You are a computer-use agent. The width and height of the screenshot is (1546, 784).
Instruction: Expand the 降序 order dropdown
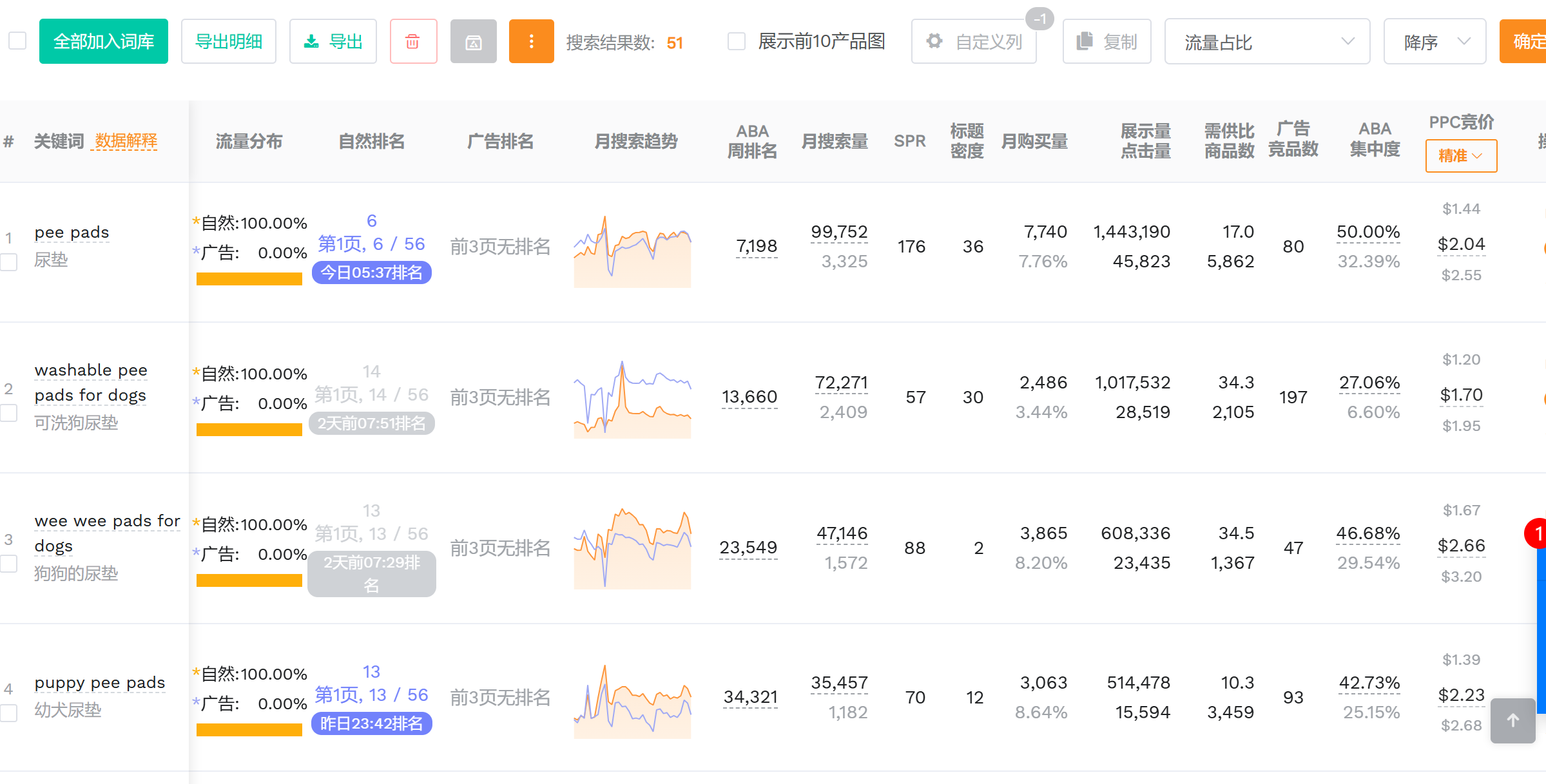[x=1435, y=42]
